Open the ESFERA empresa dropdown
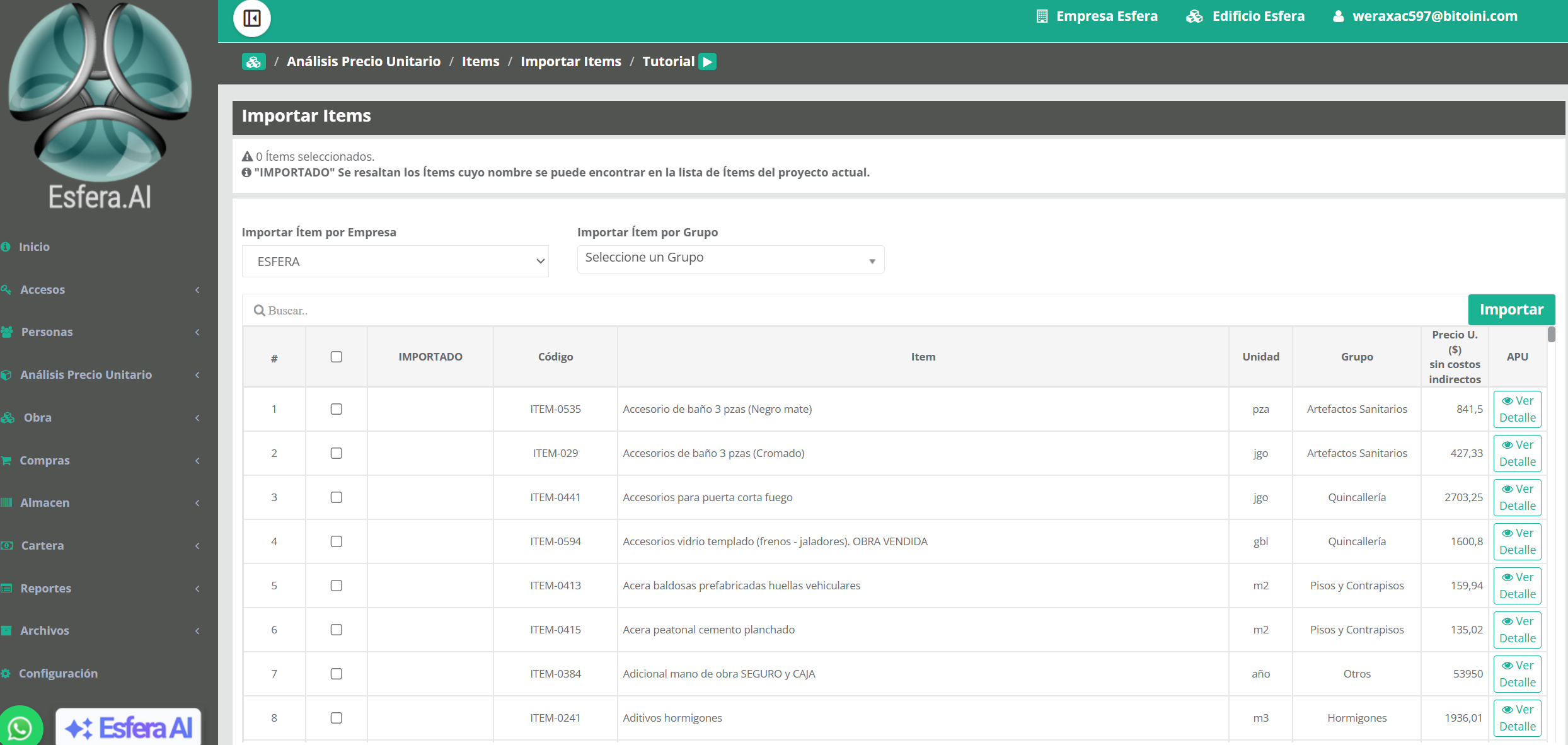Image resolution: width=1568 pixels, height=745 pixels. (x=395, y=262)
